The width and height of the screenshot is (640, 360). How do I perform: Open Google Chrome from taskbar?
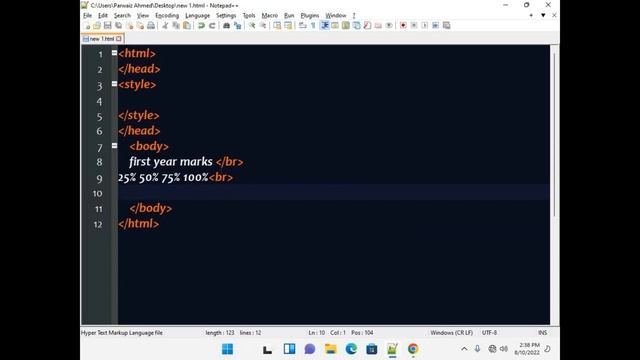[x=413, y=349]
